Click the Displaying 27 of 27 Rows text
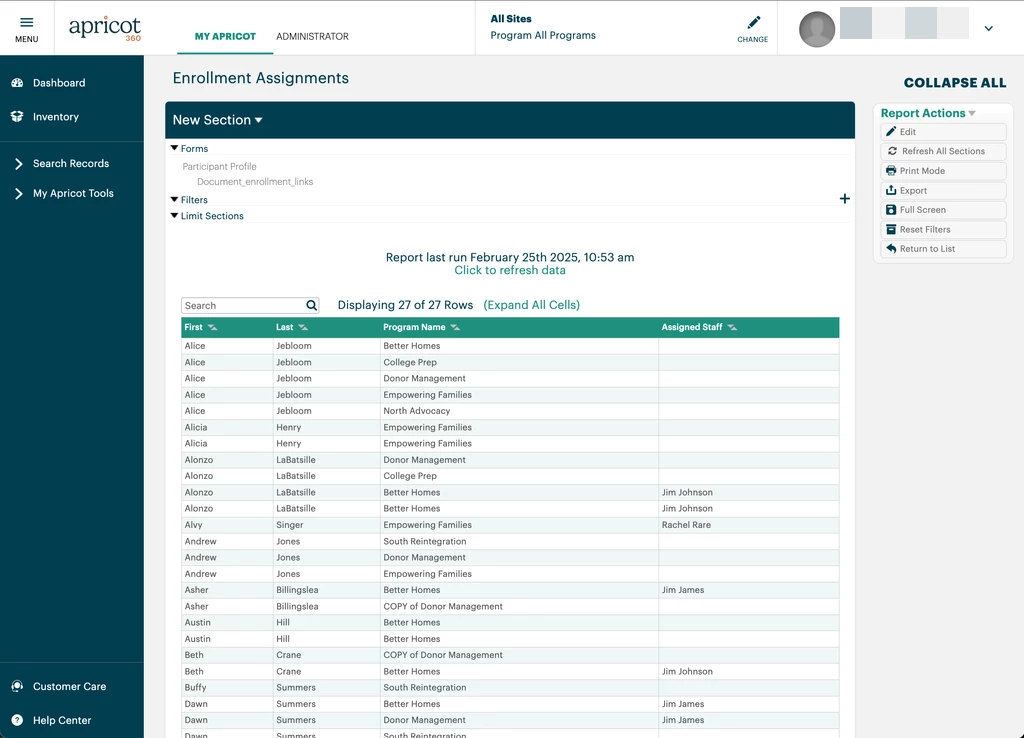 (x=405, y=305)
